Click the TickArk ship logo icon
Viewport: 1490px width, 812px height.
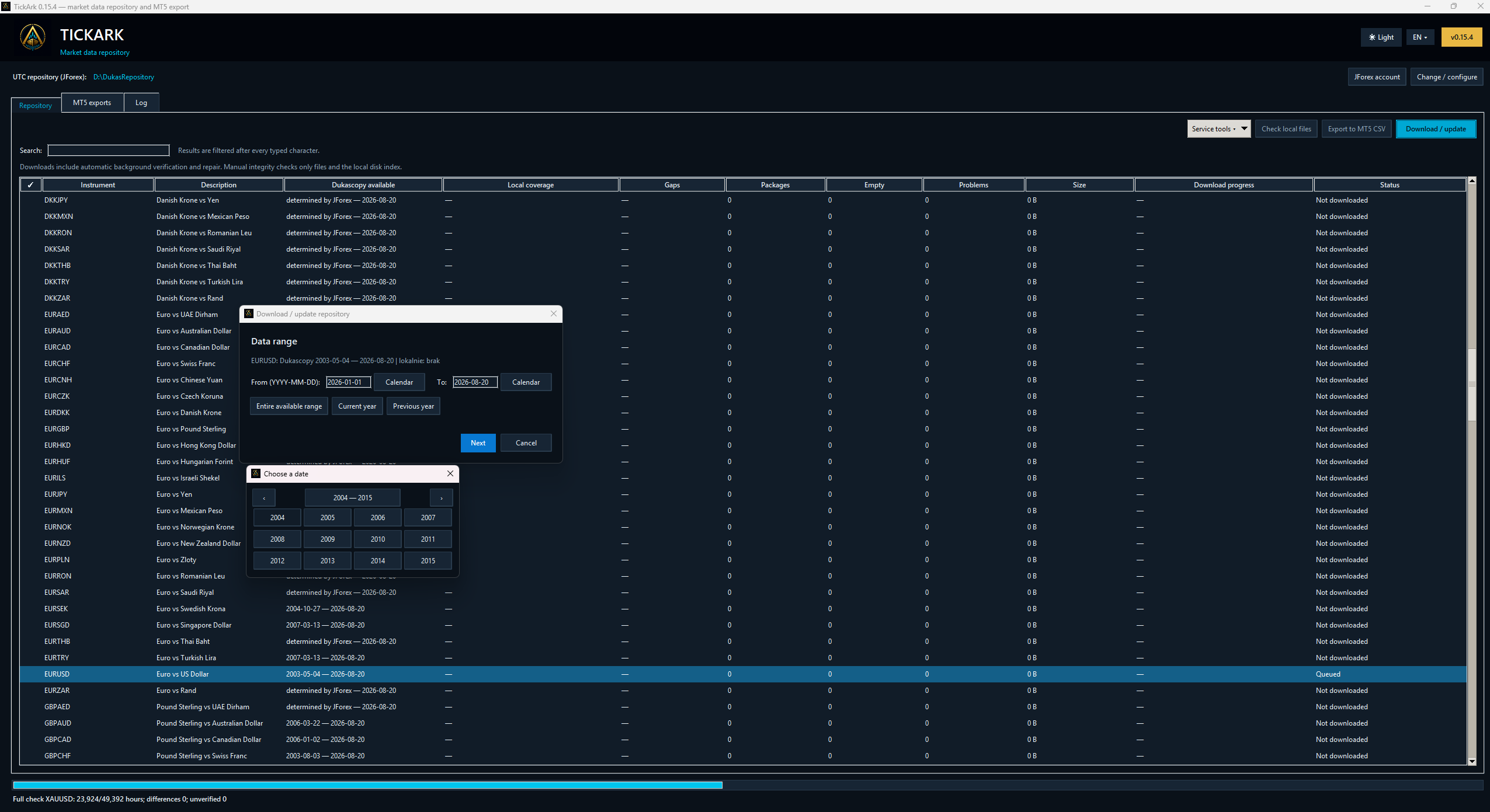tap(33, 38)
